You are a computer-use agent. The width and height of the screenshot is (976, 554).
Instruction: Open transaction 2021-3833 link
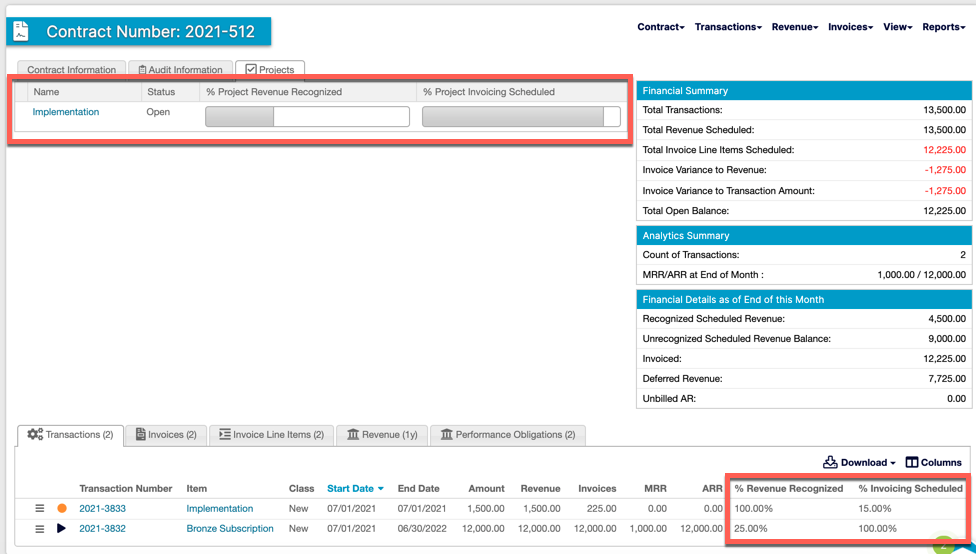(103, 509)
